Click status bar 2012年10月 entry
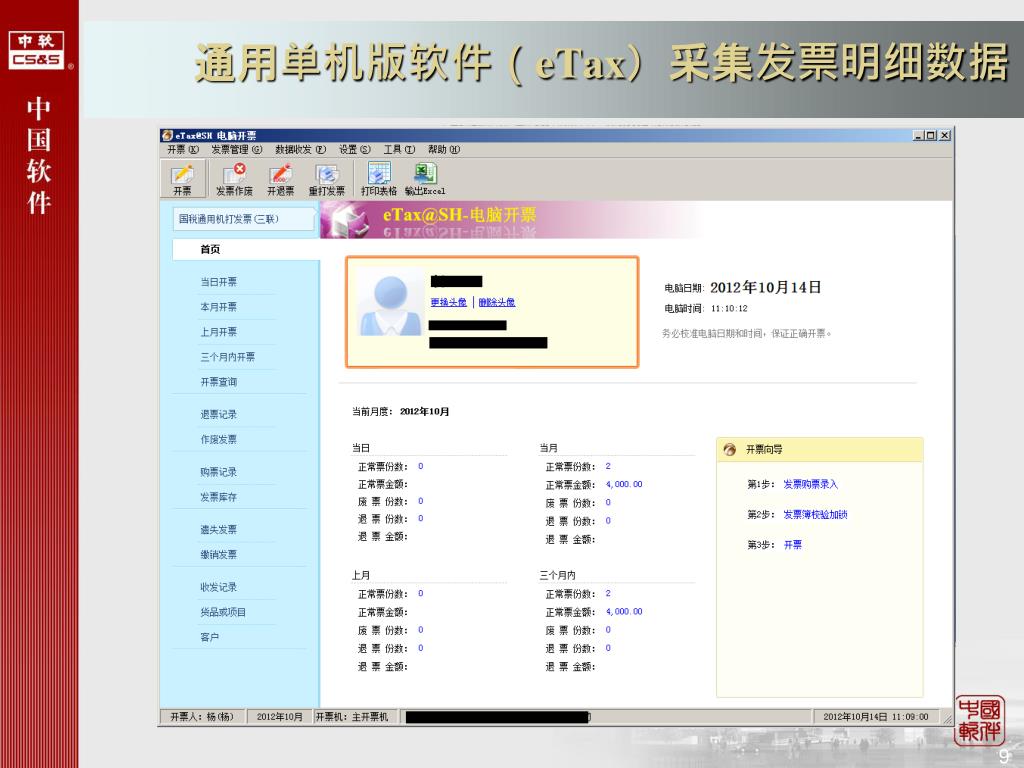 [x=280, y=716]
